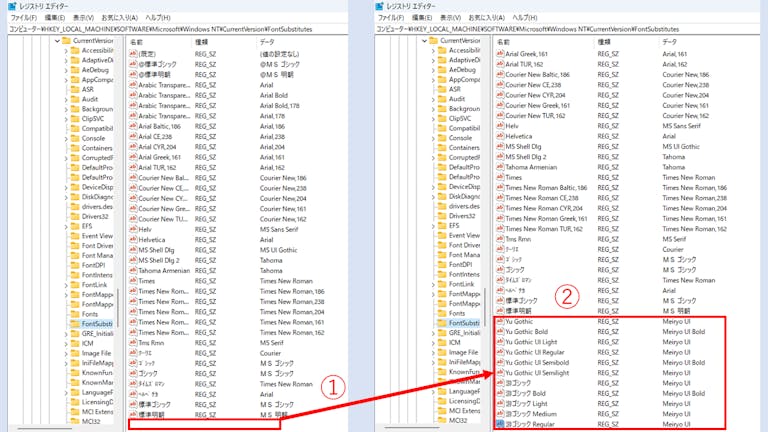Click 'MS Sans Serif' data in left window
The height and width of the screenshot is (432, 768).
coord(279,229)
